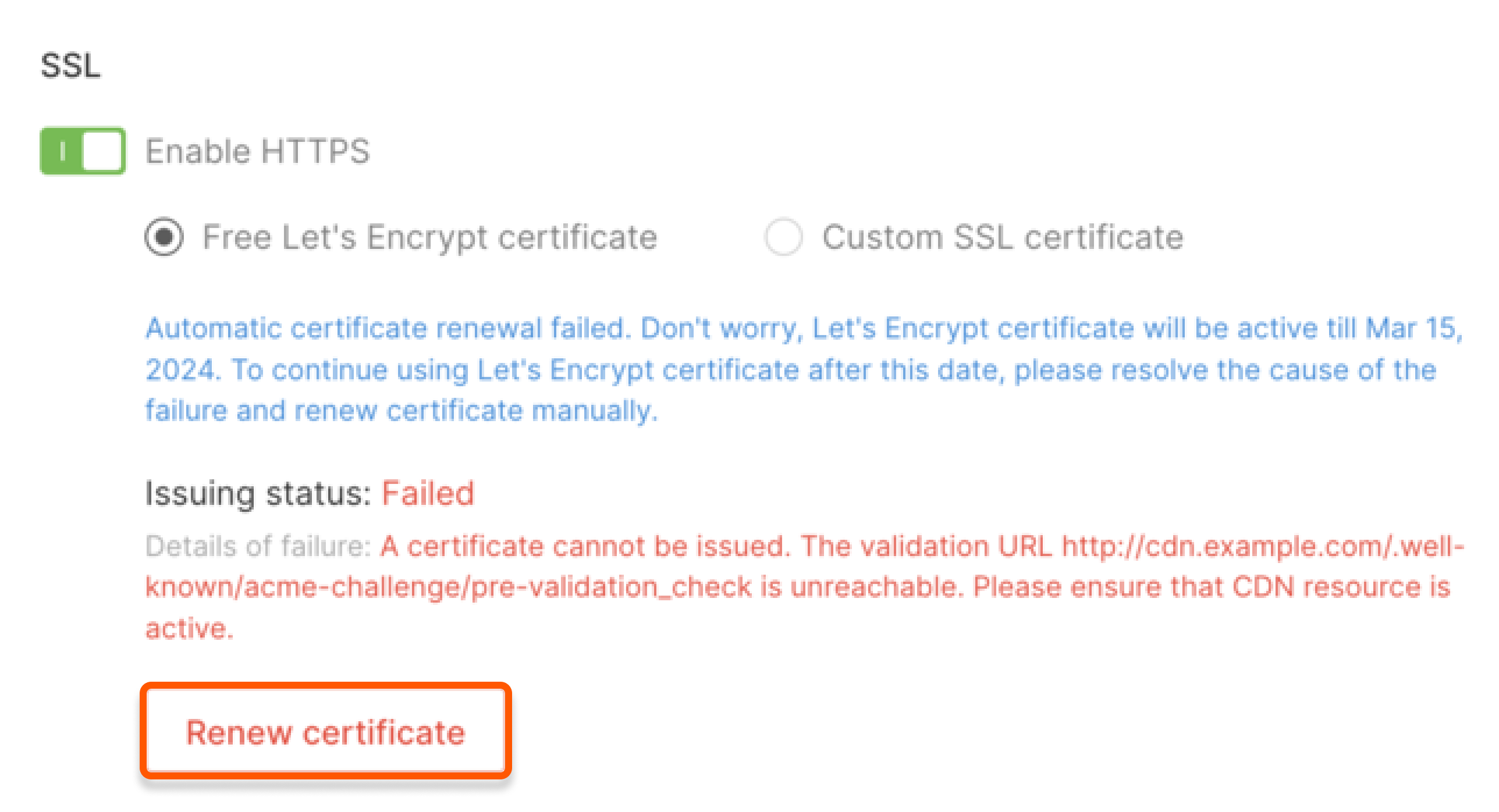Click the acme-challenge validation link

pos(448,586)
